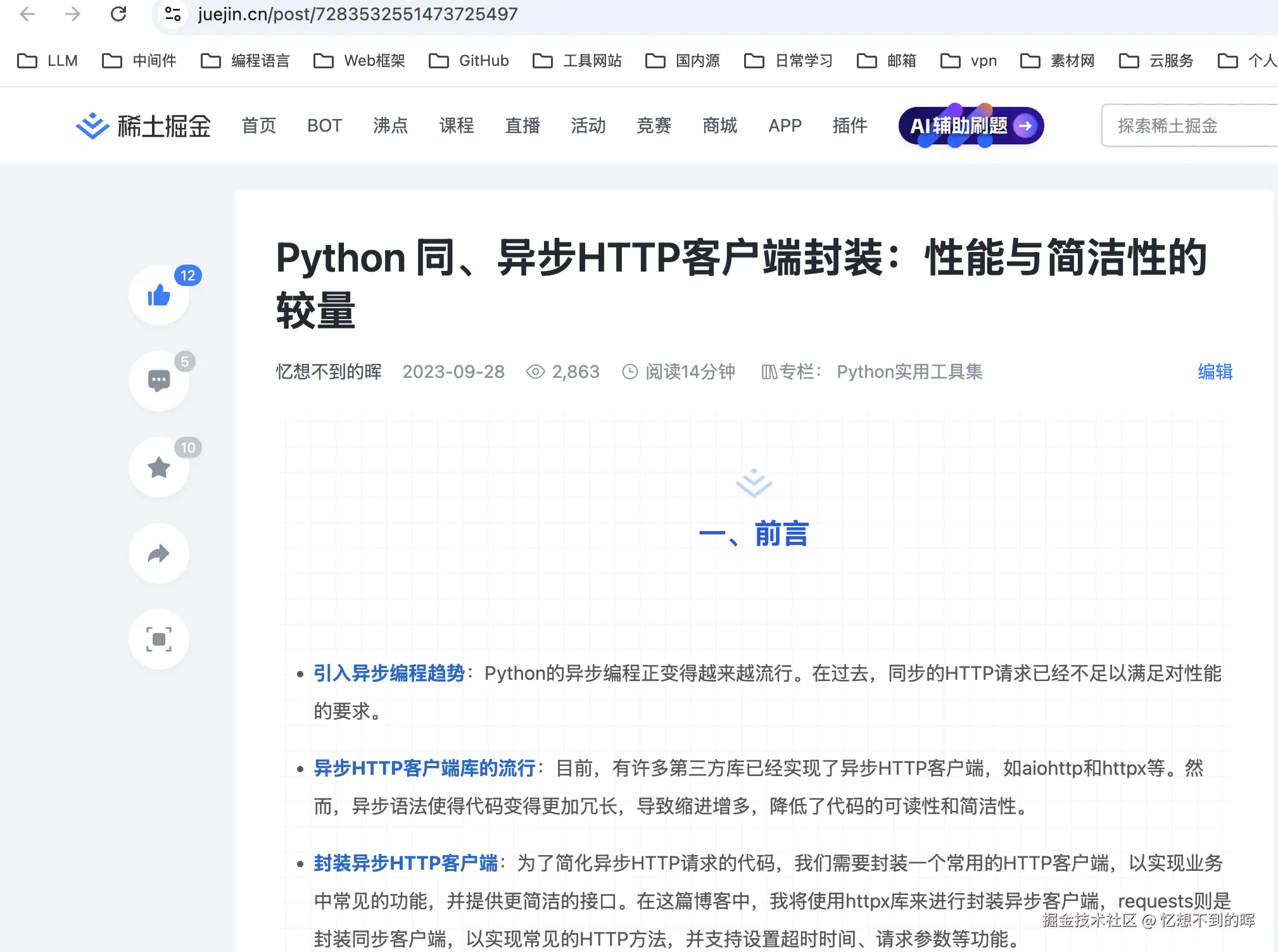The image size is (1278, 952).
Task: Open the APP navigation item
Action: pyautogui.click(x=785, y=126)
